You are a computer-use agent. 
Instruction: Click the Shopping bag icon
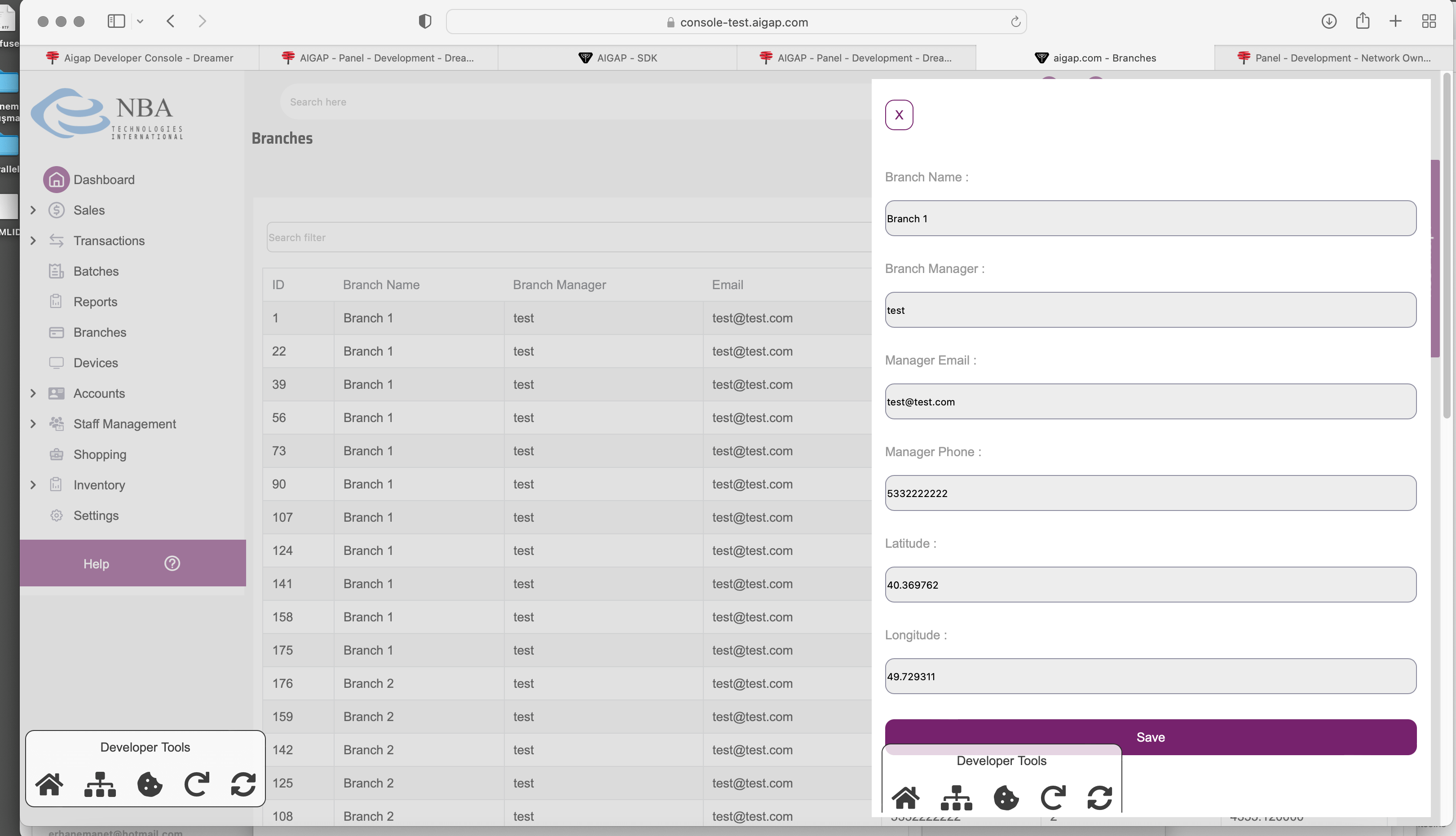click(x=56, y=454)
